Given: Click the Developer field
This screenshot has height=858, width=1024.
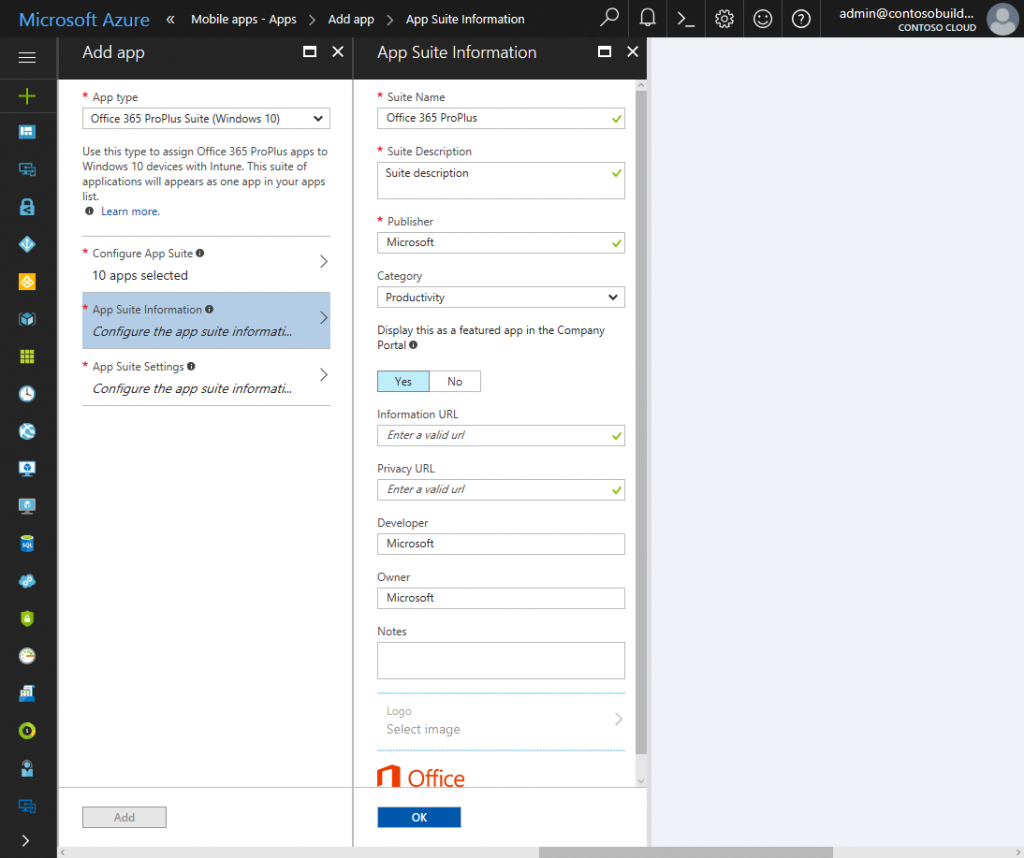Looking at the screenshot, I should 500,544.
